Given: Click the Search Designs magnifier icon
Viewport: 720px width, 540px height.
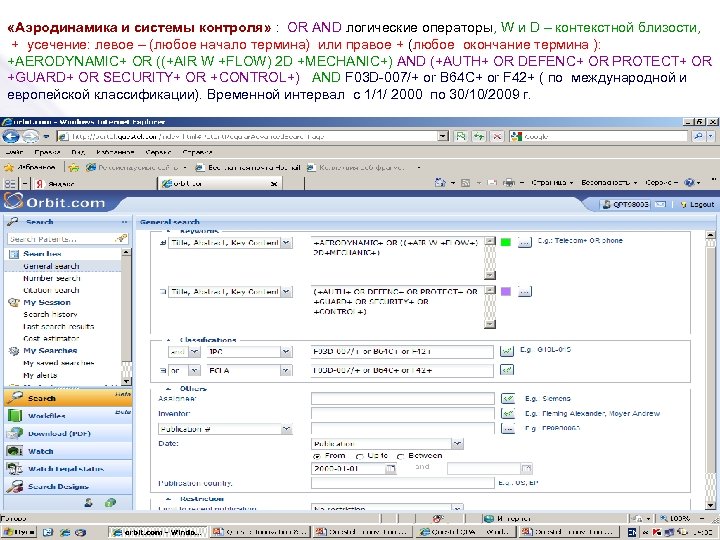Looking at the screenshot, I should pyautogui.click(x=15, y=486).
